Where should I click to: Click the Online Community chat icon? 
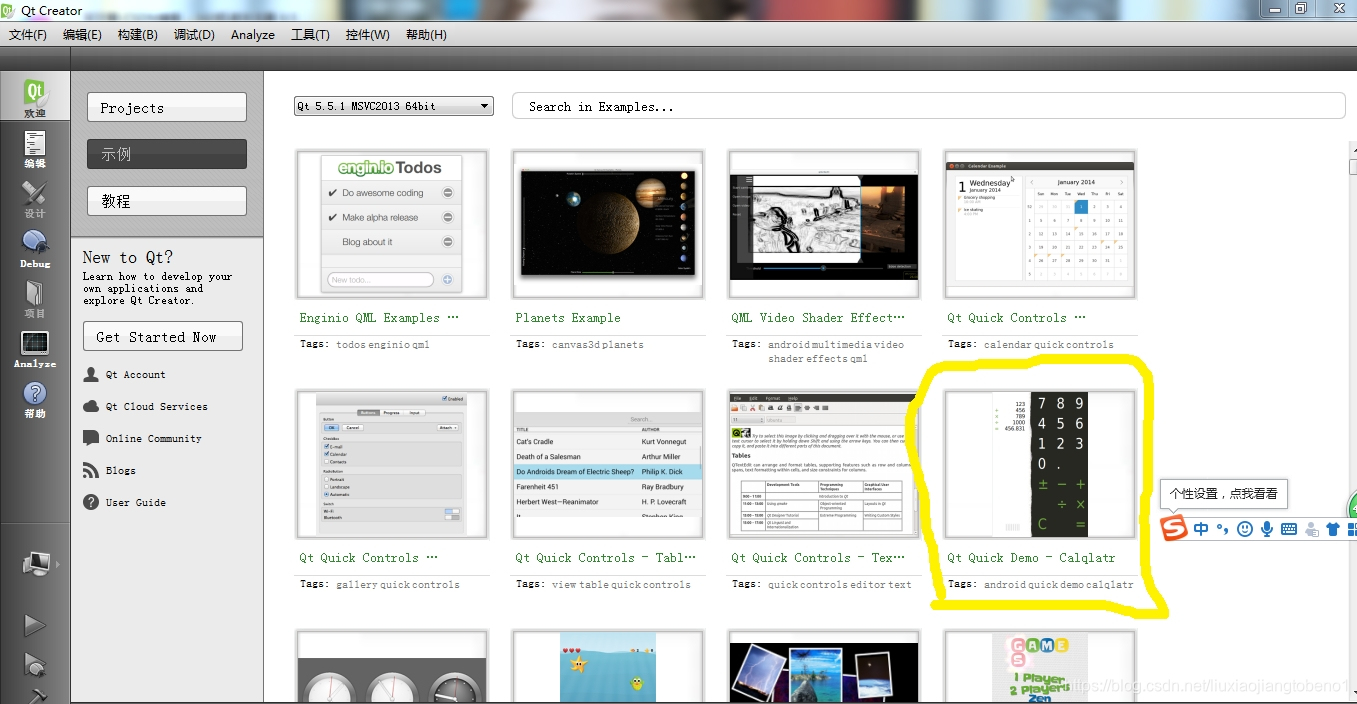pos(91,439)
